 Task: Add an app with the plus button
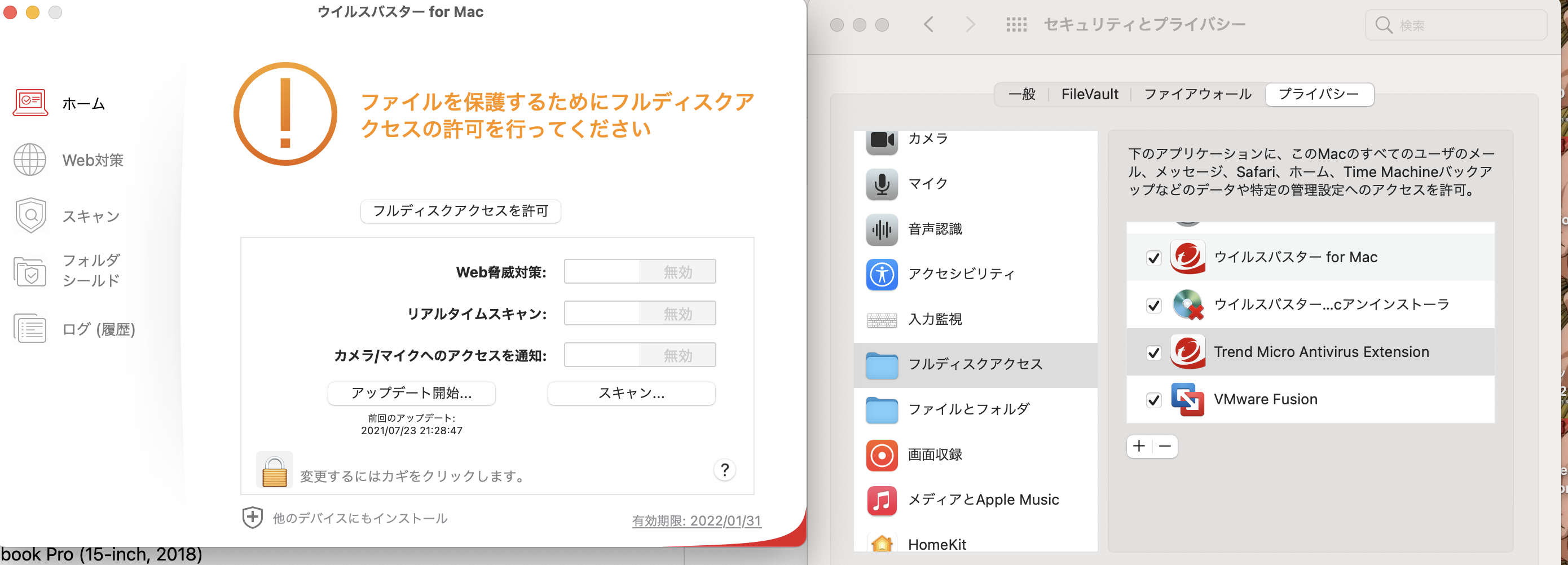pyautogui.click(x=1139, y=446)
